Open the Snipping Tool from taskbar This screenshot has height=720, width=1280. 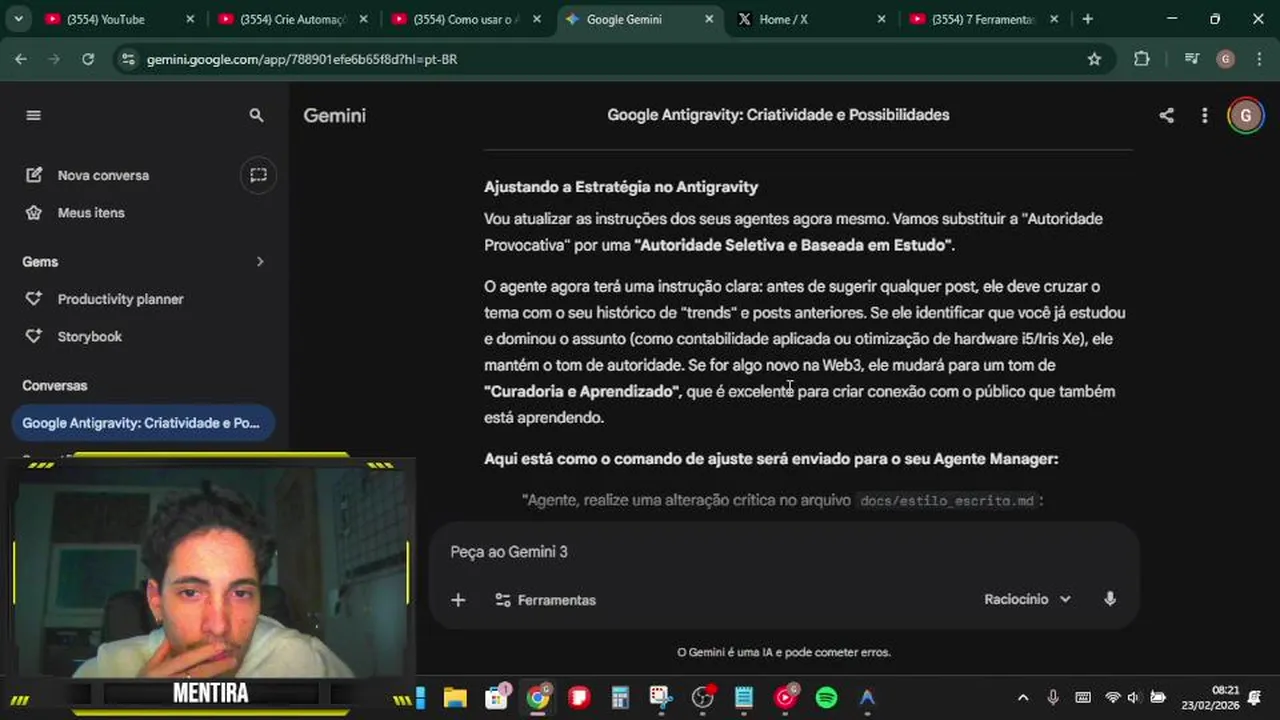click(661, 698)
